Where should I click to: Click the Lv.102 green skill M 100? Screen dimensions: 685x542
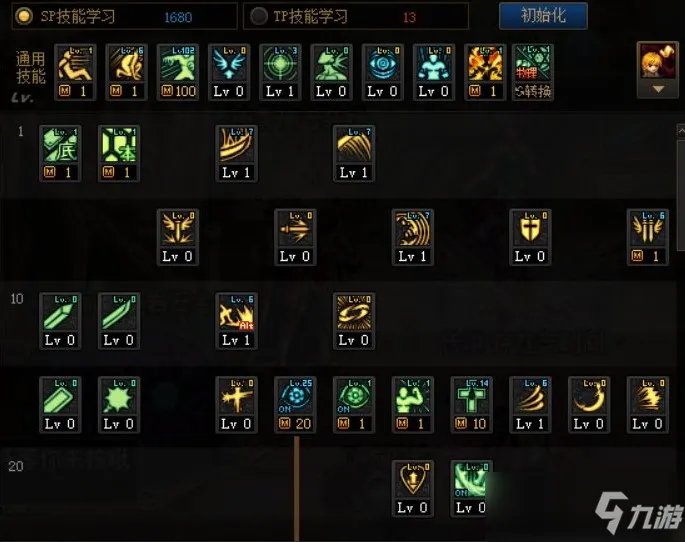tap(178, 72)
